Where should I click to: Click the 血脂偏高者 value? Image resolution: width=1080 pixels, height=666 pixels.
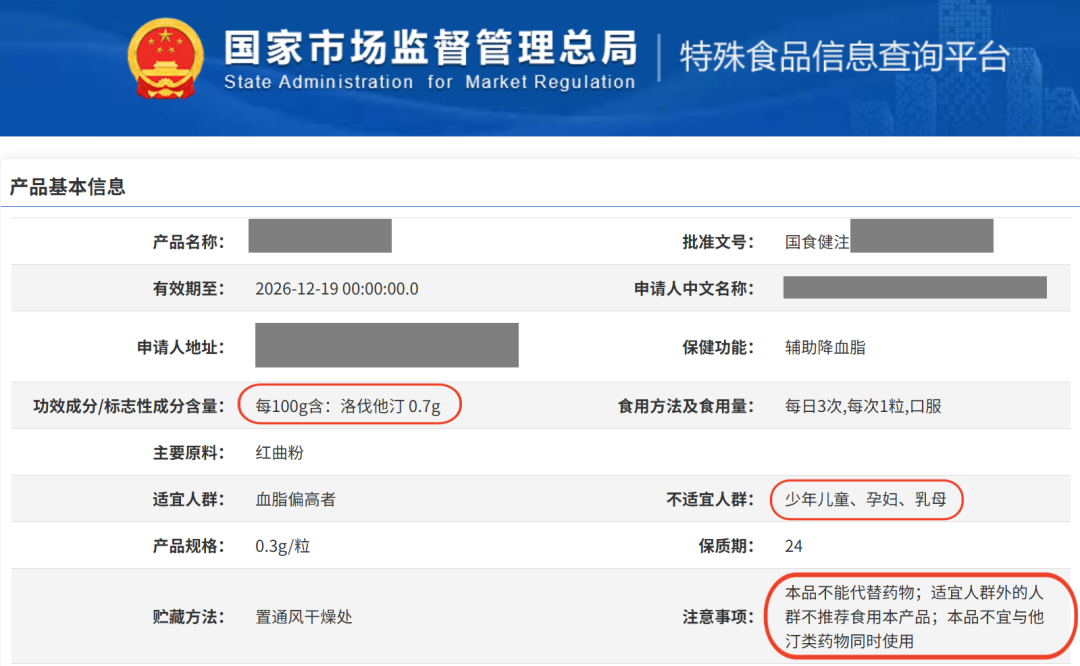click(x=295, y=499)
